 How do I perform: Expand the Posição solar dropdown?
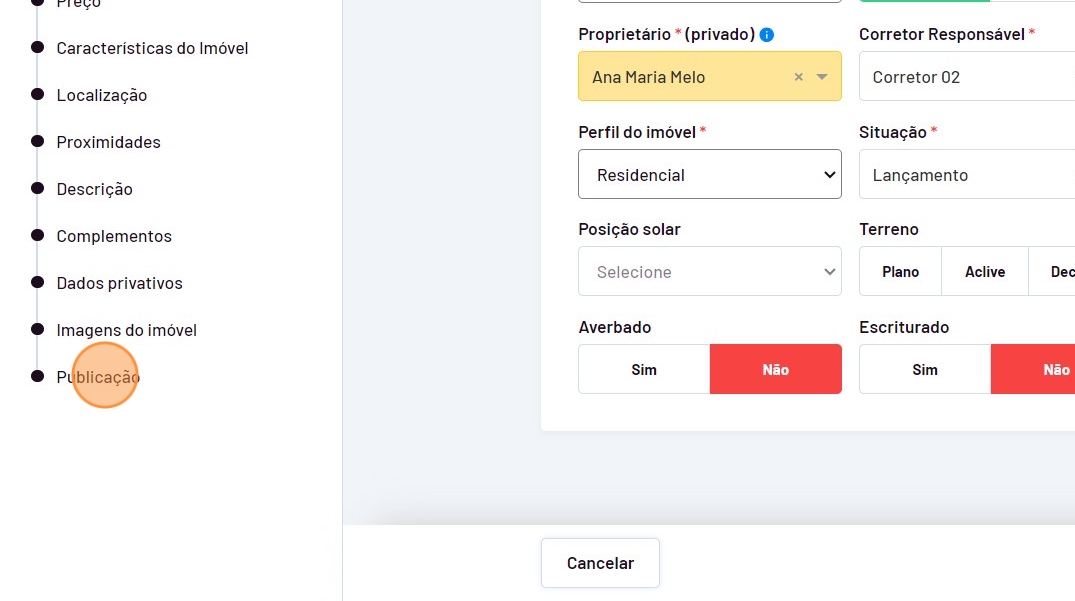[x=709, y=272]
